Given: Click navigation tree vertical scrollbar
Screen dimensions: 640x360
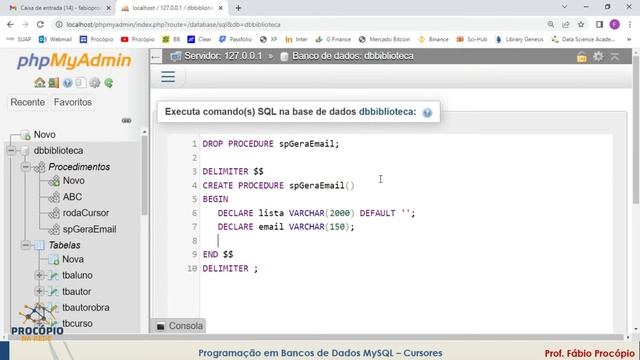Looking at the screenshot, I should [144, 176].
